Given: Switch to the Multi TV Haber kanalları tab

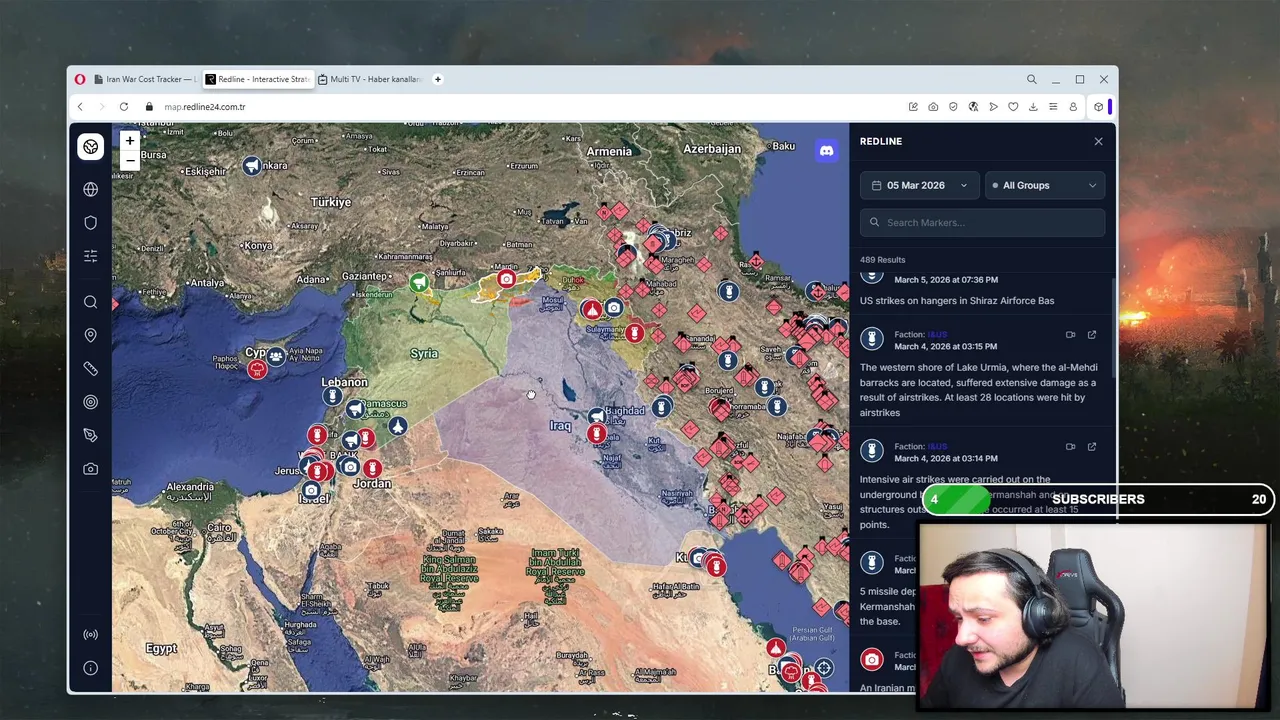Looking at the screenshot, I should coord(369,79).
